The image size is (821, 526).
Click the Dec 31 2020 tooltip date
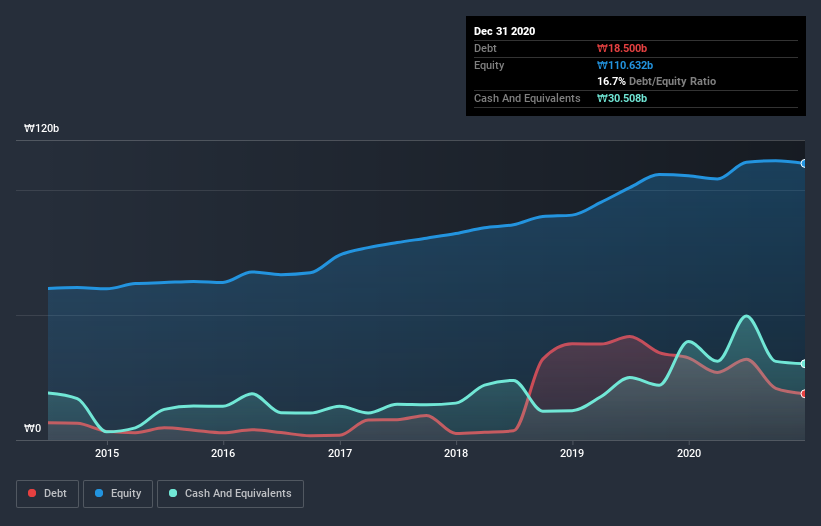pos(504,31)
